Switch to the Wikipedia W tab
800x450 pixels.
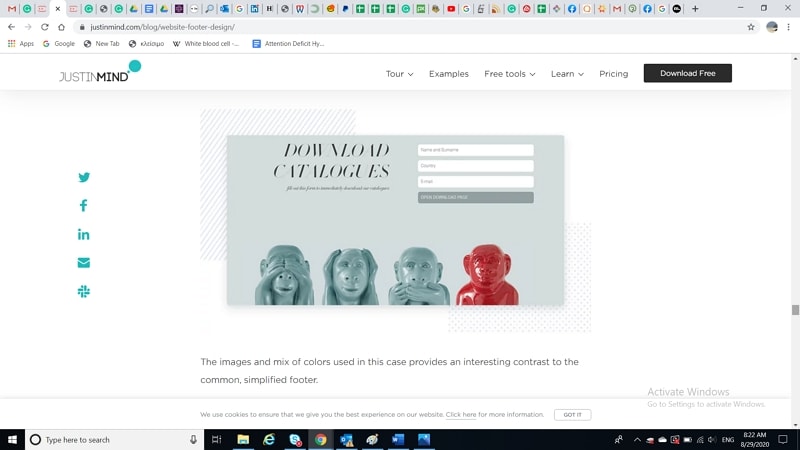point(300,9)
